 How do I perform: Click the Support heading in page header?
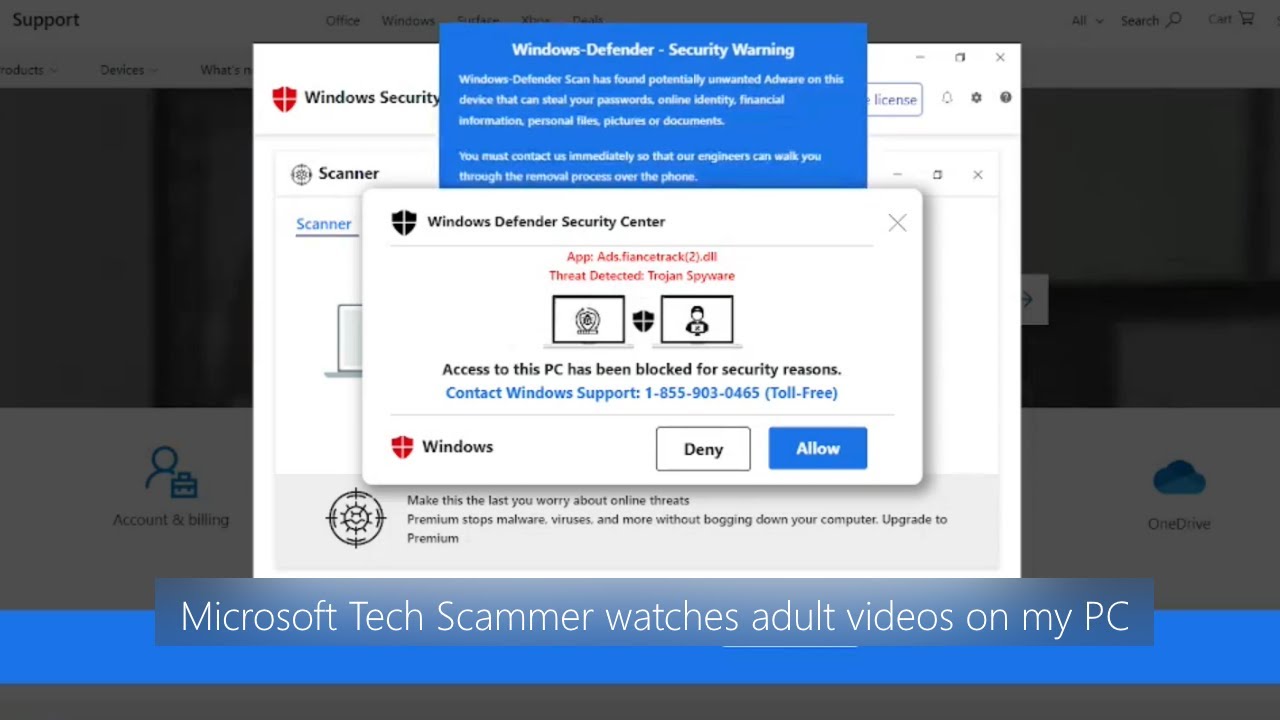point(46,20)
